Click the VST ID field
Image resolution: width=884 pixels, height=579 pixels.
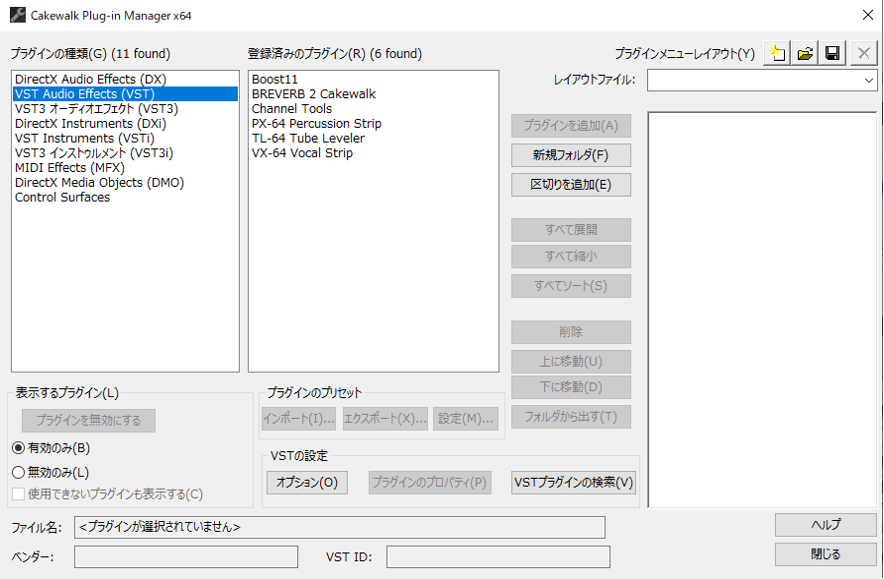coord(498,557)
